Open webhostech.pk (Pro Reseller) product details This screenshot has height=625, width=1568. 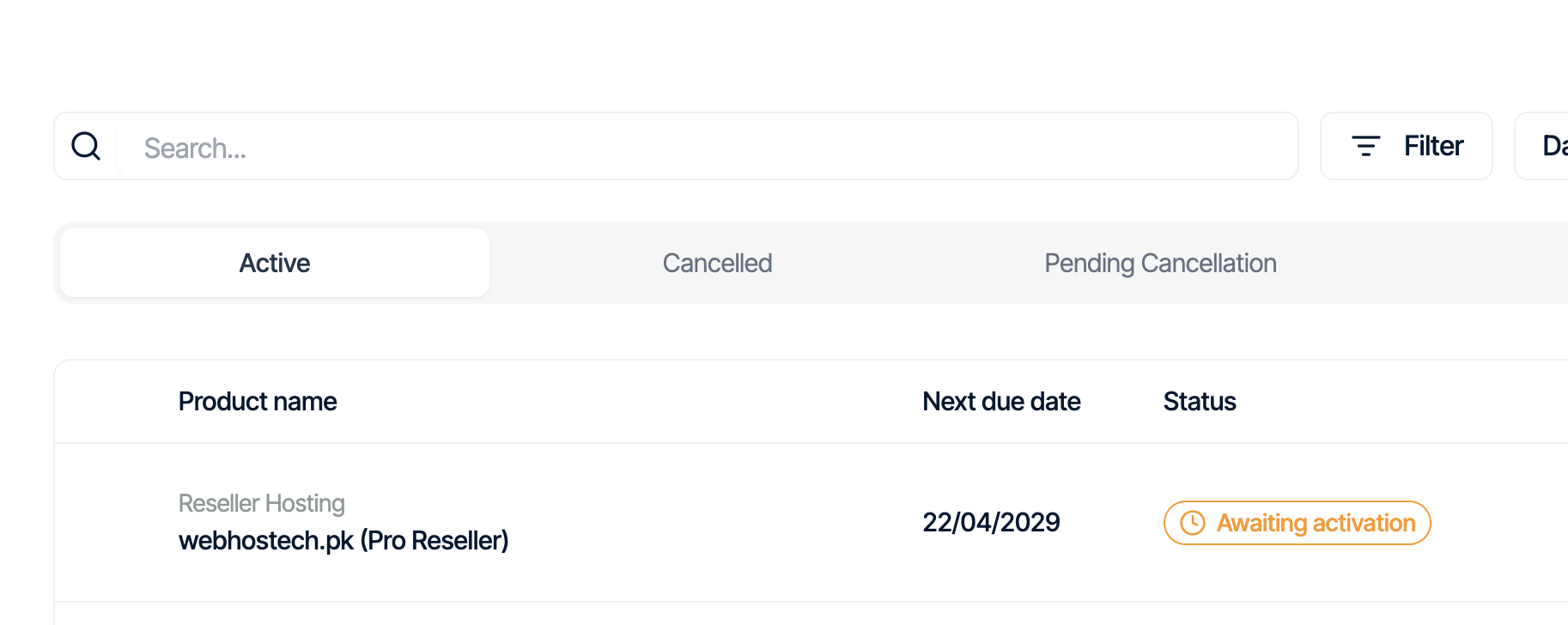(x=343, y=540)
